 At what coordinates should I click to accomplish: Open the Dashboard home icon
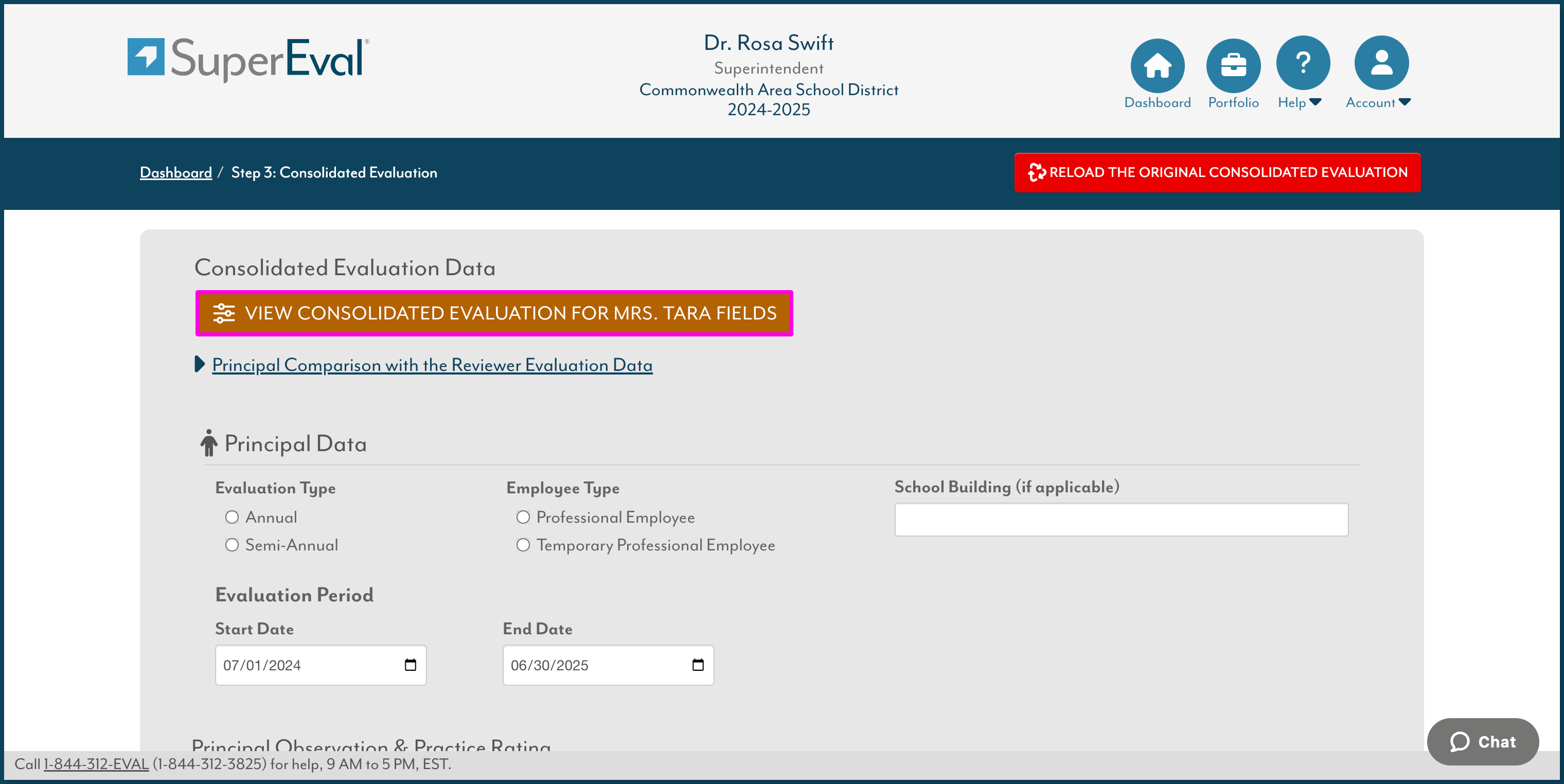1157,65
